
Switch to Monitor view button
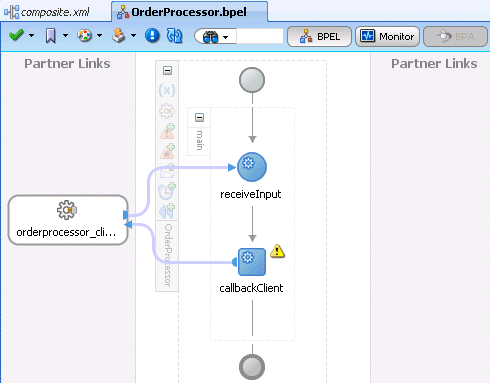(x=387, y=36)
